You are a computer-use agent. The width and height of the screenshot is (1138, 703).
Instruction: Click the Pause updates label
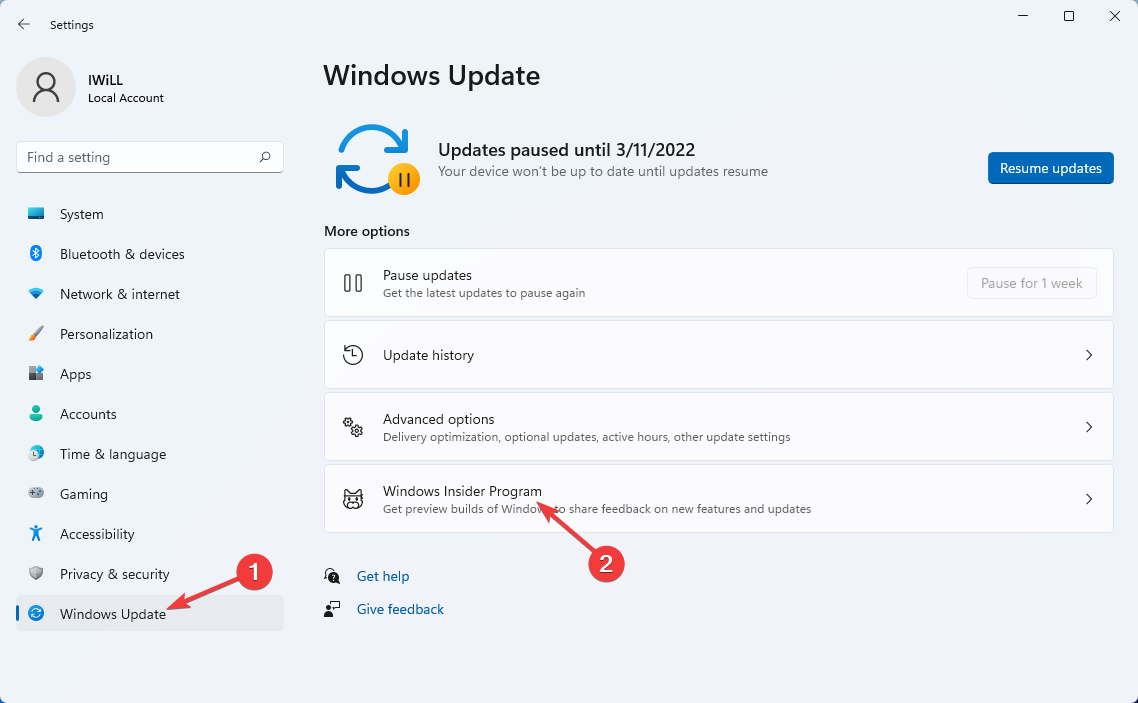427,275
